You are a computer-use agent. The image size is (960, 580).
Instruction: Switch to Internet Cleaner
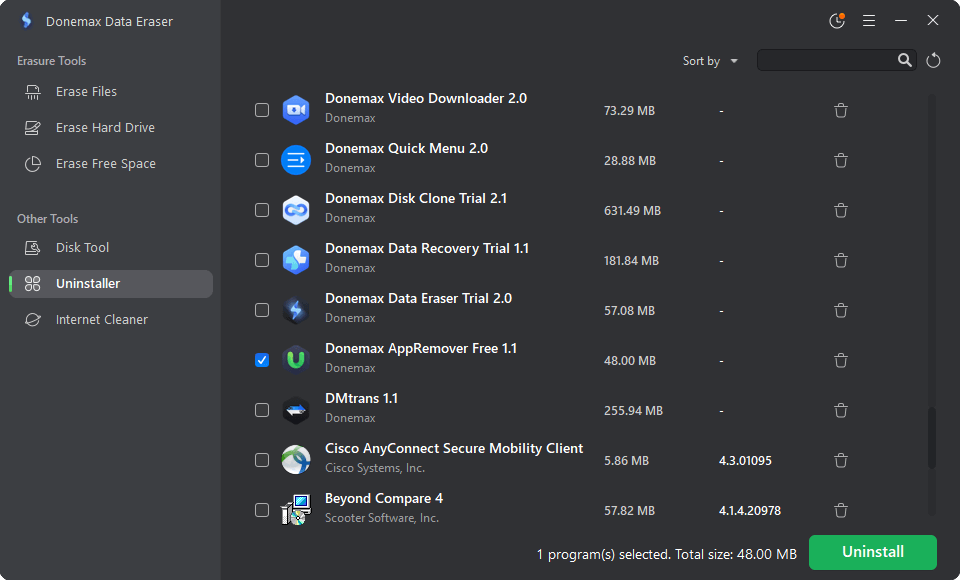click(111, 320)
